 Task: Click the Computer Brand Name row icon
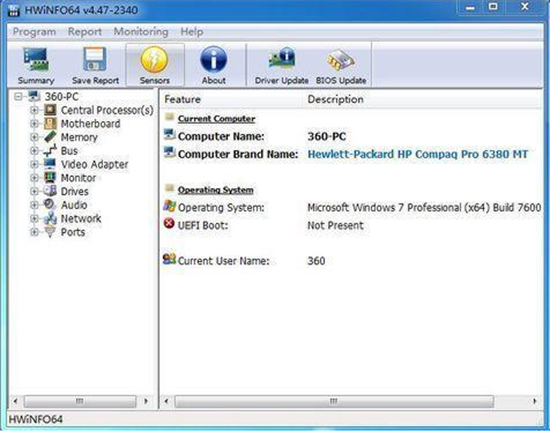169,152
